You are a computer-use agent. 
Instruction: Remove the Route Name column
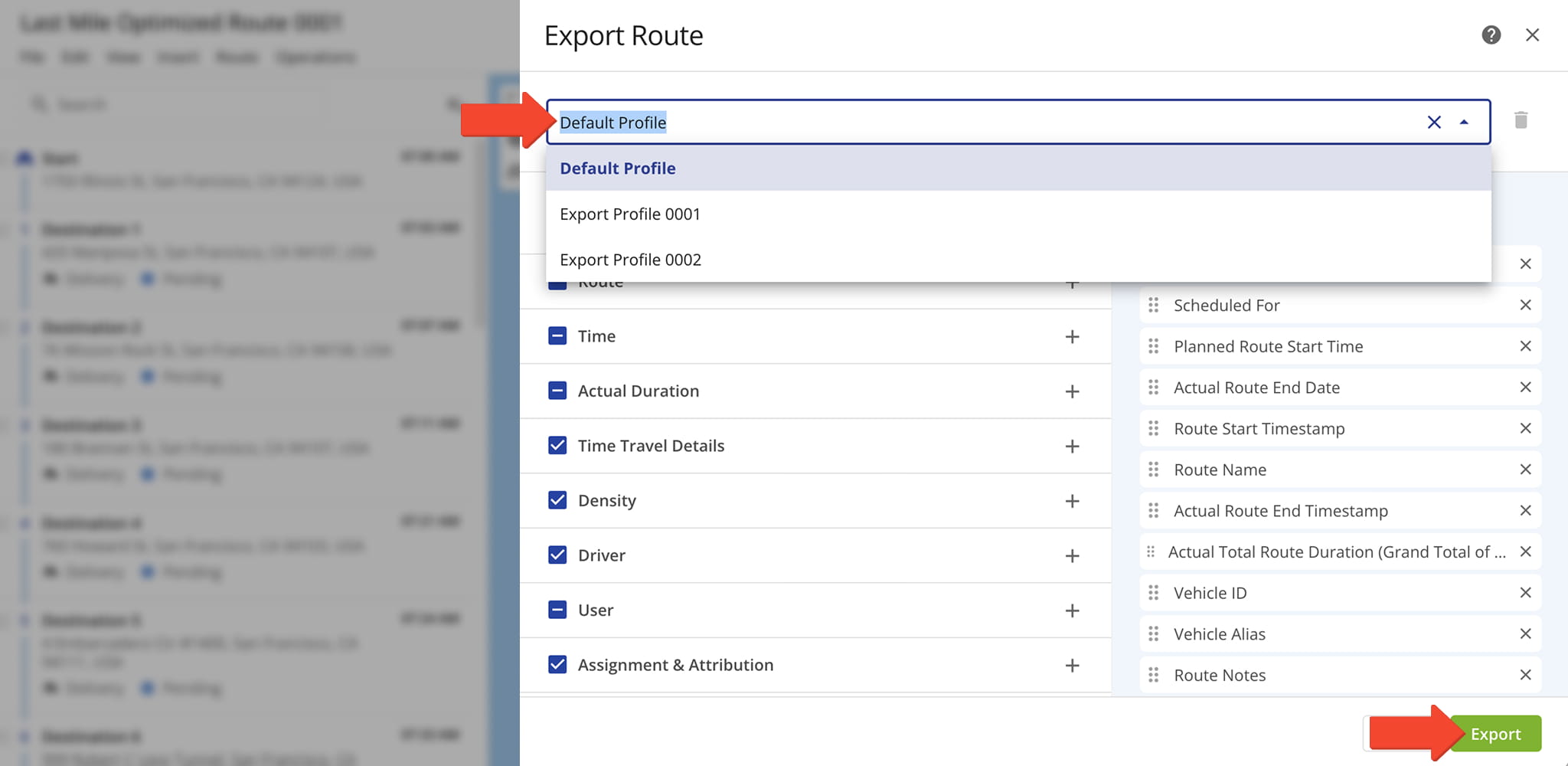click(x=1525, y=470)
